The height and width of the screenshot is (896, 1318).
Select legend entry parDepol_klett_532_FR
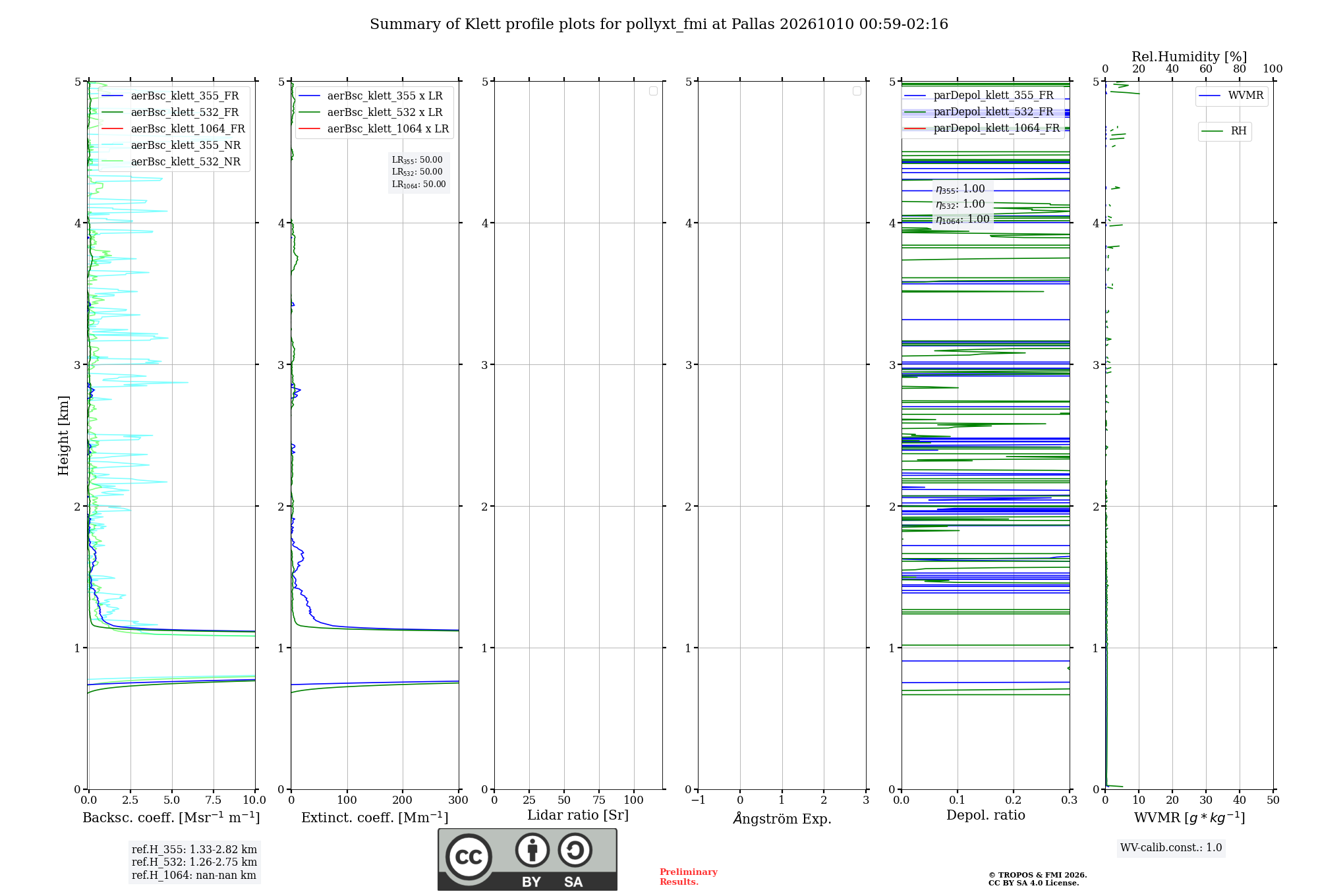tap(979, 112)
